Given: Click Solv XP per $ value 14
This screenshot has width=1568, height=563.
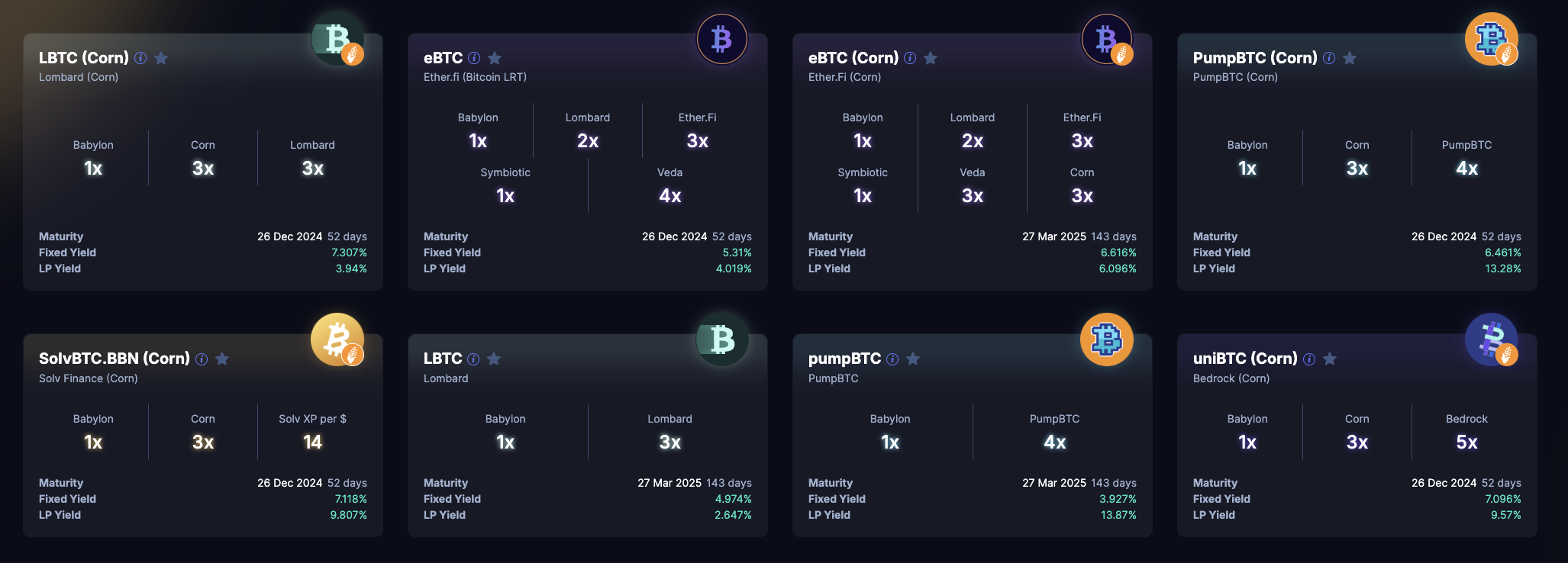Looking at the screenshot, I should tap(312, 442).
